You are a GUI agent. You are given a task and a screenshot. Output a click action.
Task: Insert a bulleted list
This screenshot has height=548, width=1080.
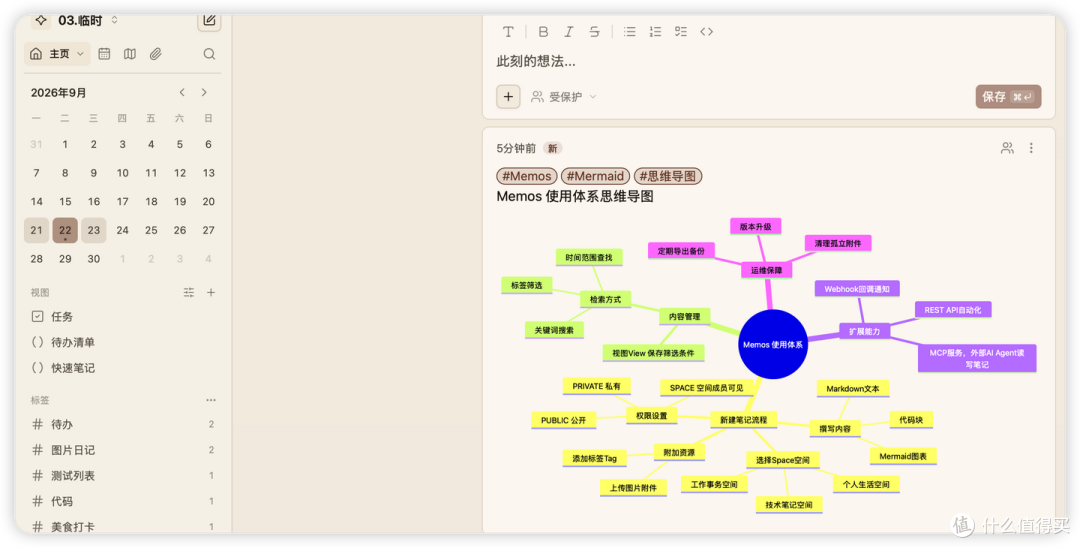point(630,32)
